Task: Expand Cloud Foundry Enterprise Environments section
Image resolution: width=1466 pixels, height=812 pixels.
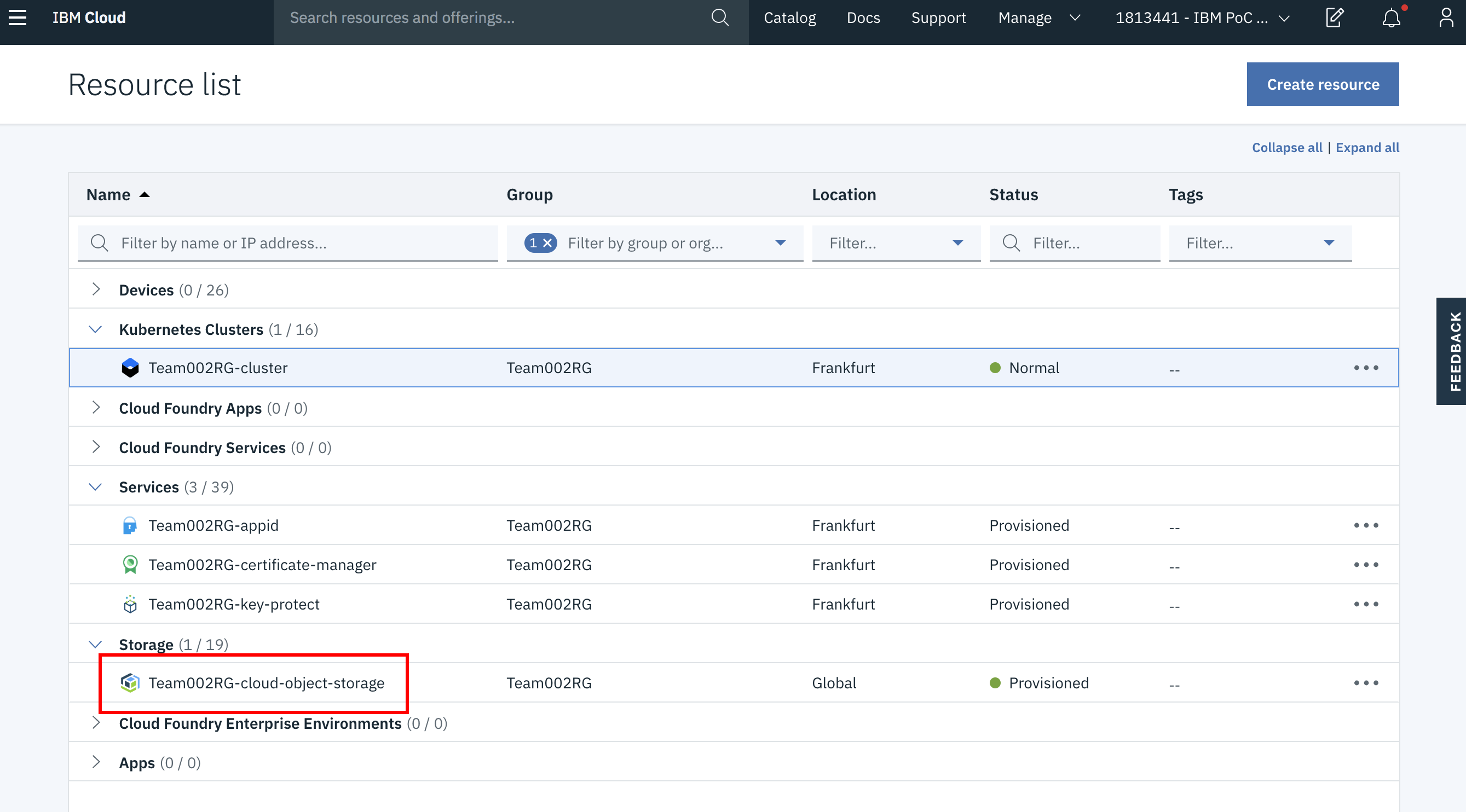Action: [96, 723]
